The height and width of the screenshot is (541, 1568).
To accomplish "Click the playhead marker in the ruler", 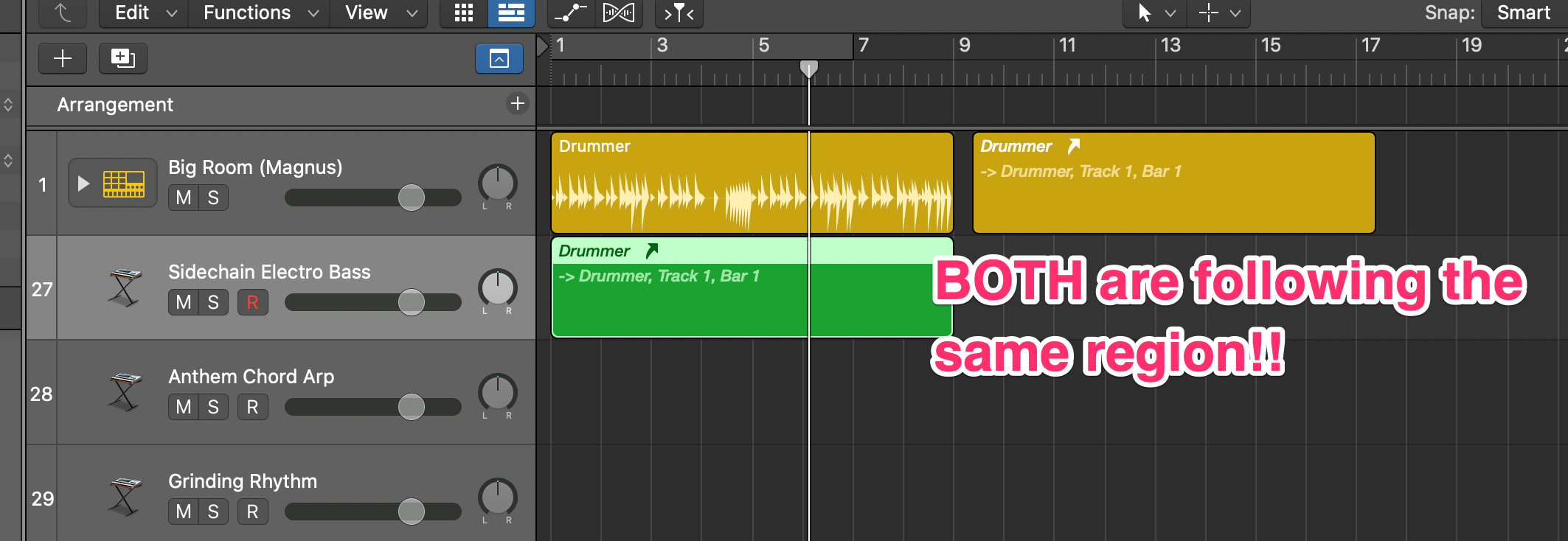I will click(x=809, y=69).
